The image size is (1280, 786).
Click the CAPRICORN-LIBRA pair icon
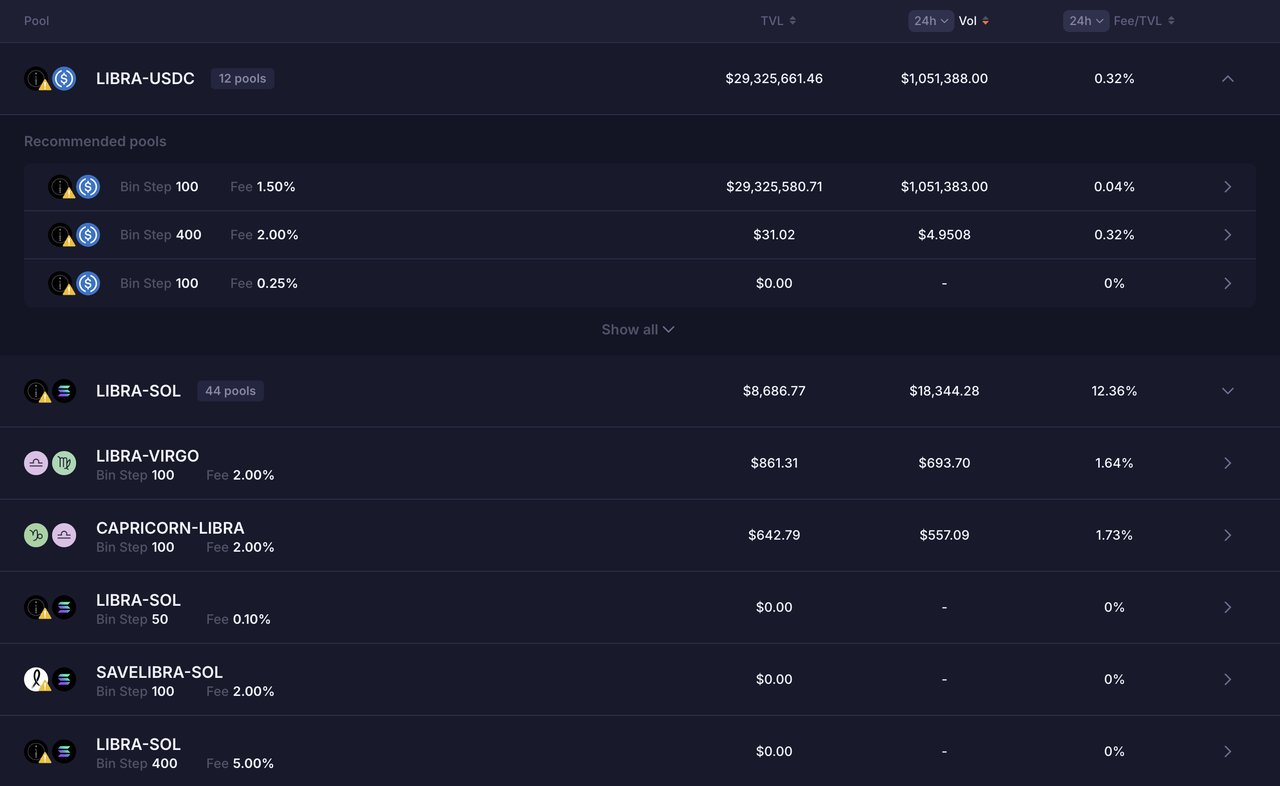click(x=50, y=535)
